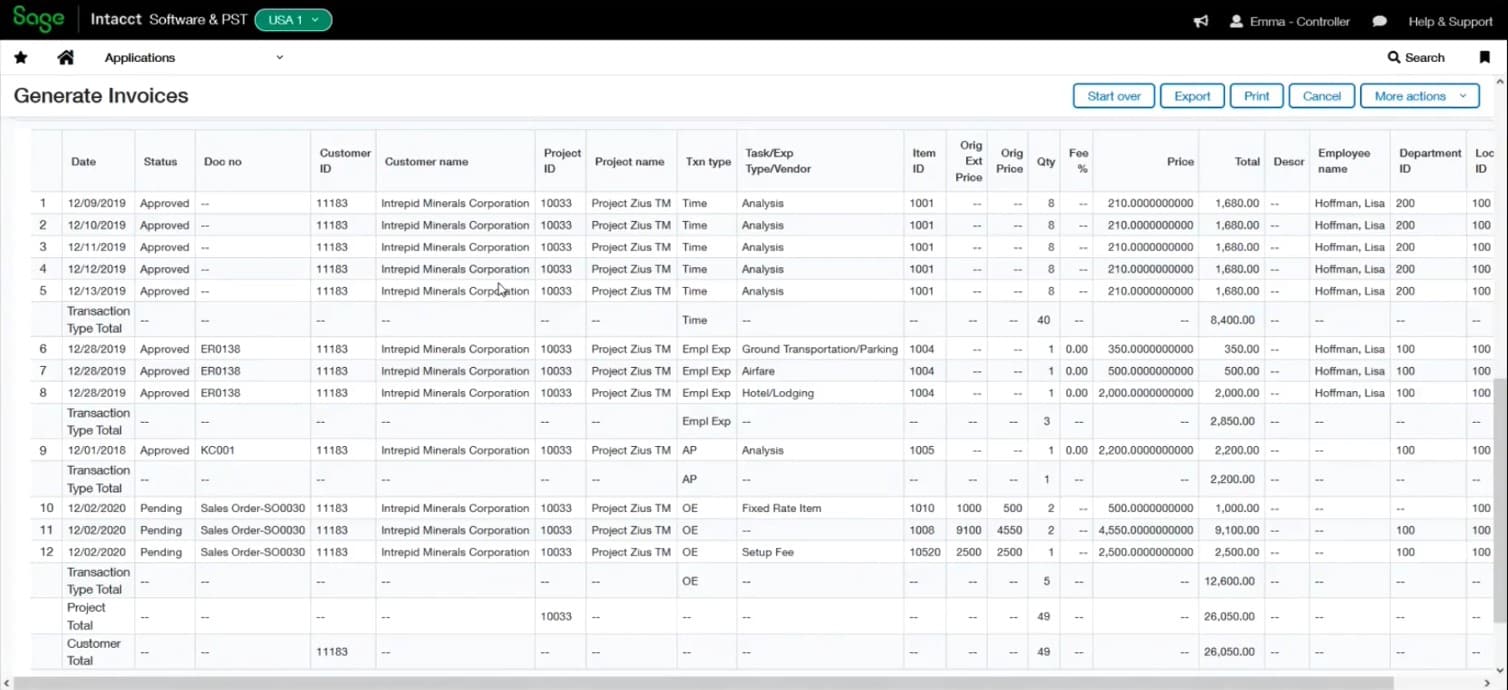Click the Print button
The height and width of the screenshot is (690, 1508).
pyautogui.click(x=1257, y=96)
